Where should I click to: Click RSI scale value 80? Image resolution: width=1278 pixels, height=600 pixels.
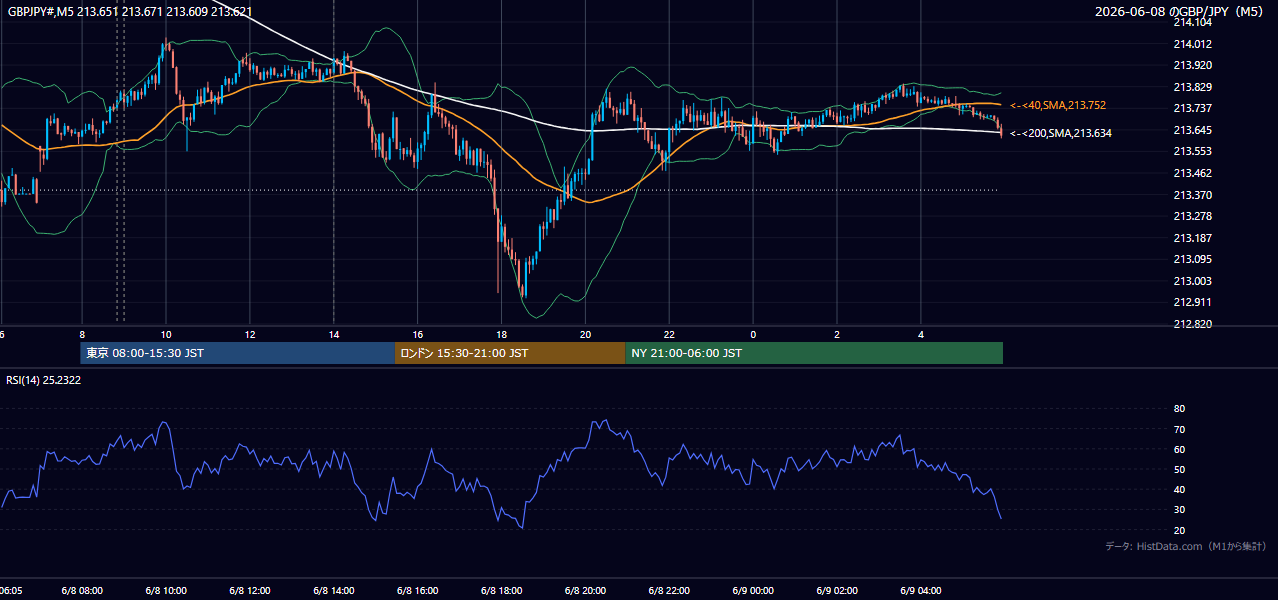[1179, 409]
